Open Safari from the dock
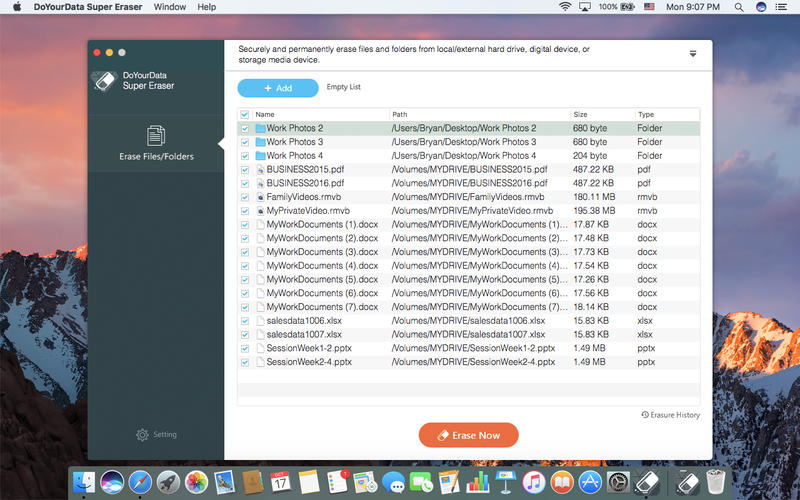The width and height of the screenshot is (800, 500). (140, 482)
